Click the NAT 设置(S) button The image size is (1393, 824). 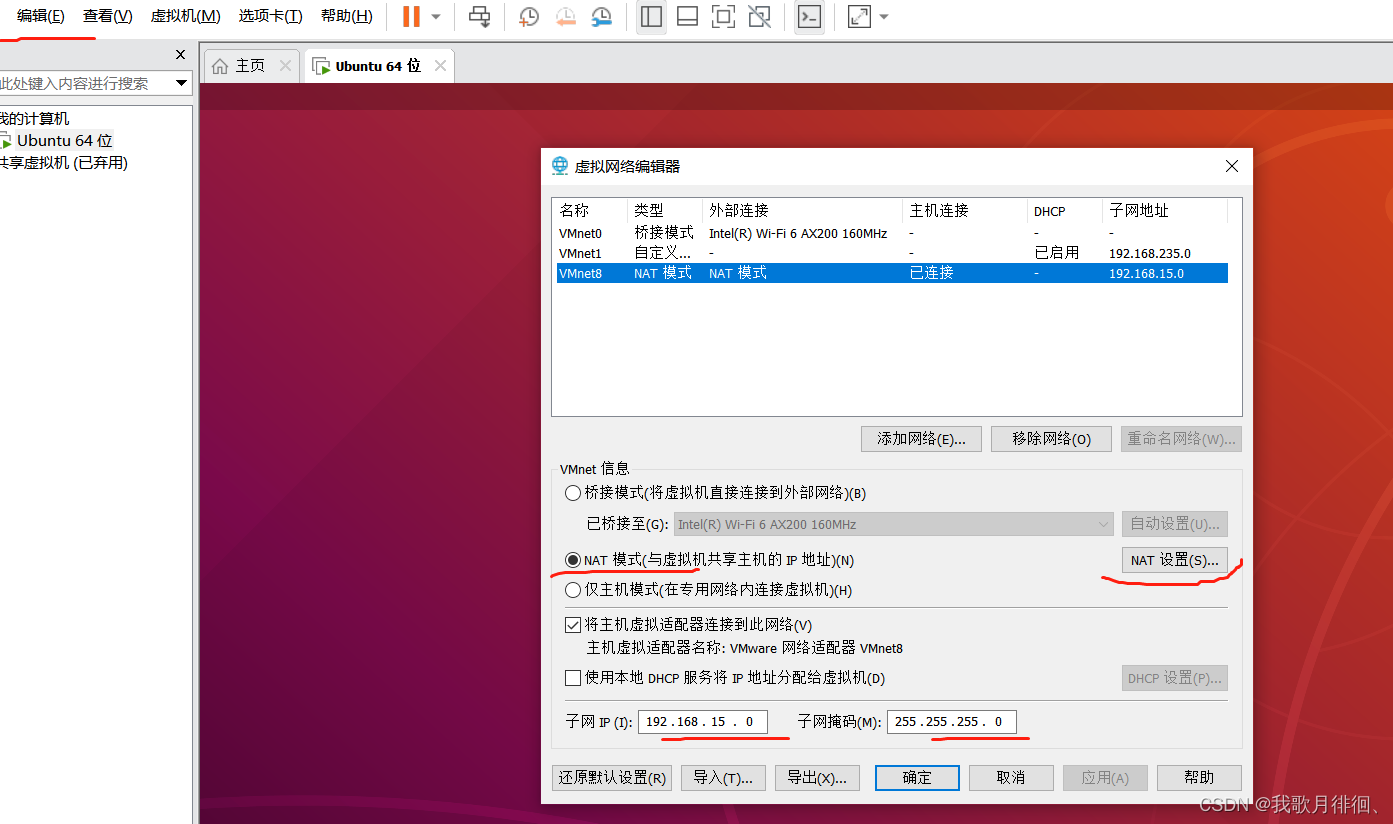tap(1174, 559)
